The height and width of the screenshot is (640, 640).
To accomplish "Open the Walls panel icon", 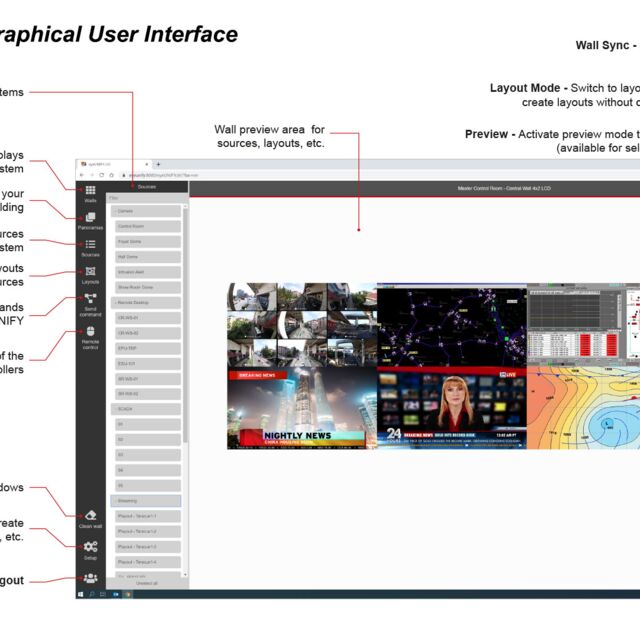I will pyautogui.click(x=90, y=191).
